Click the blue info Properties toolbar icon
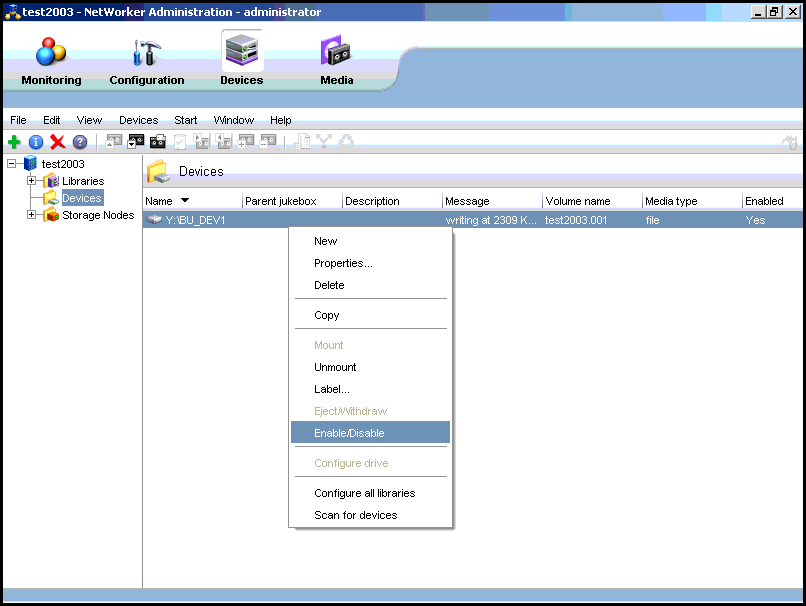 [x=35, y=142]
